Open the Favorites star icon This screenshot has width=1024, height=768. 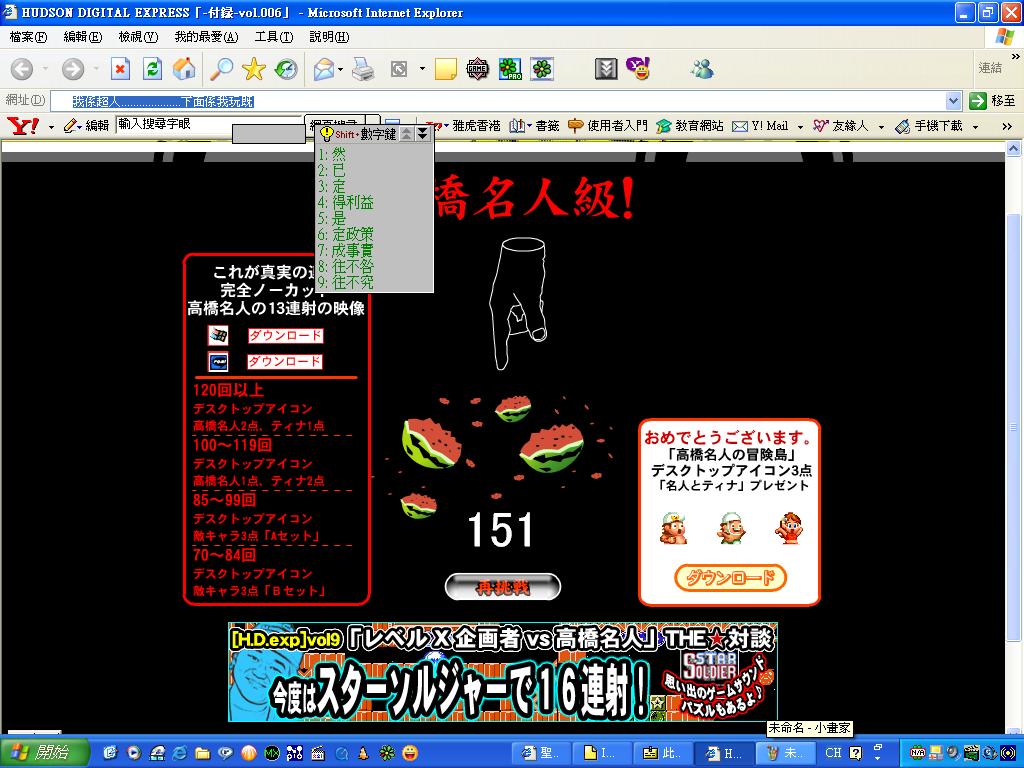tap(253, 69)
